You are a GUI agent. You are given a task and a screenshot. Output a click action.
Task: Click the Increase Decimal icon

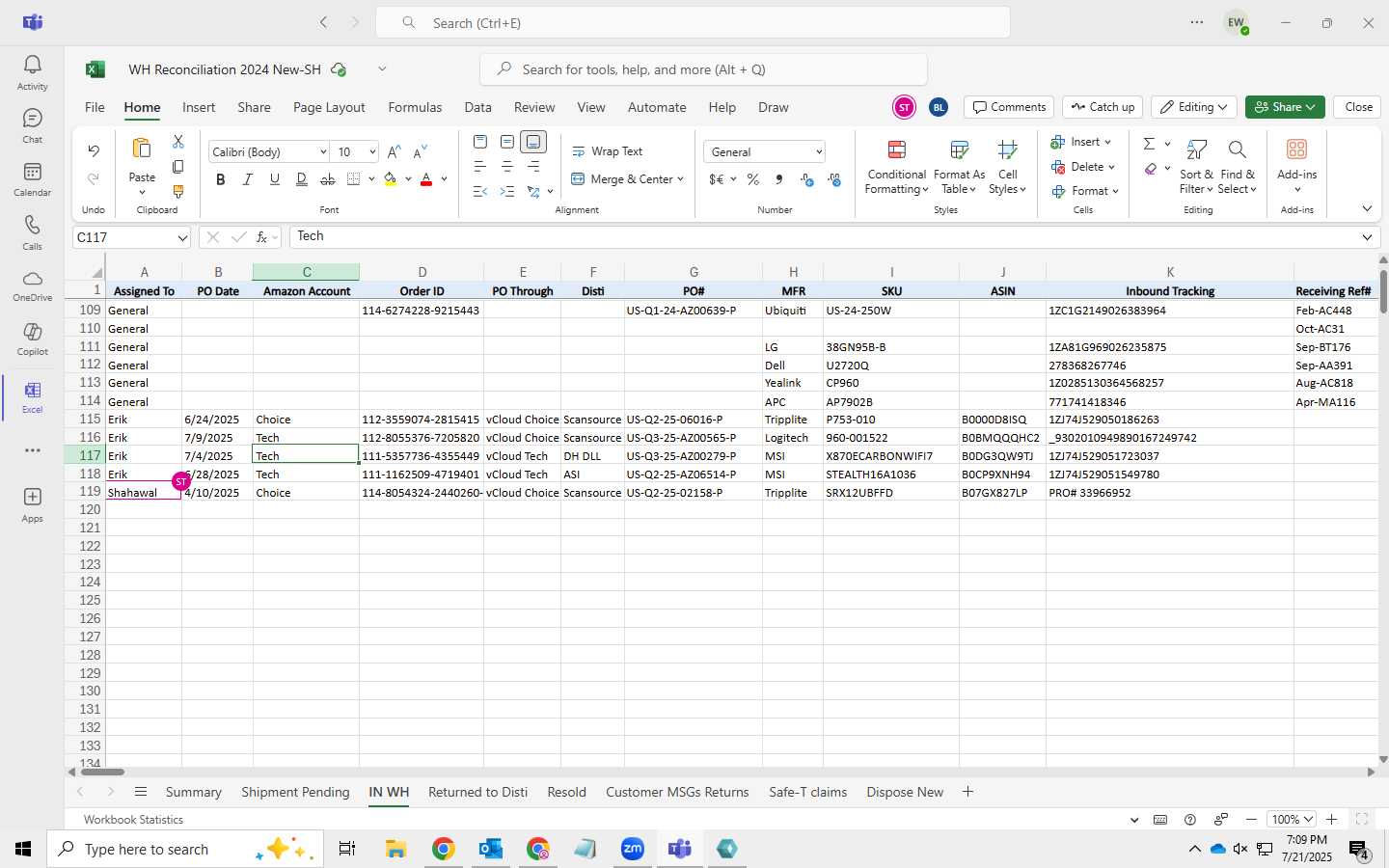tap(807, 179)
